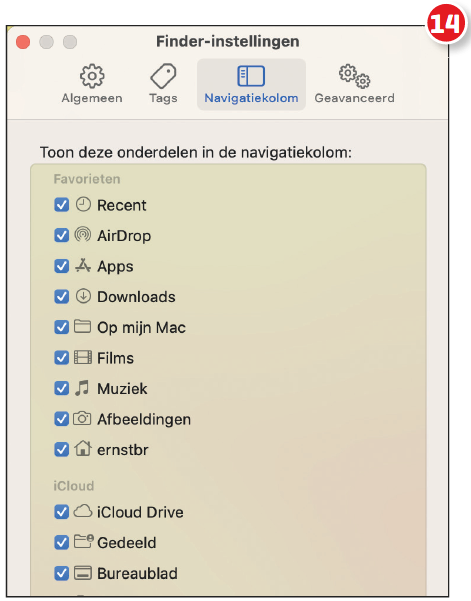Open the Algemeen gear icon tab
The width and height of the screenshot is (471, 601).
(92, 76)
